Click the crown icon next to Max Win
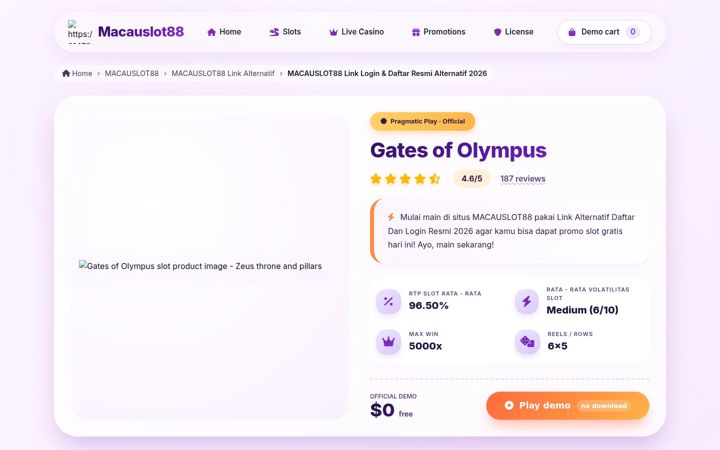Screen dimensions: 720x450 (x=388, y=342)
